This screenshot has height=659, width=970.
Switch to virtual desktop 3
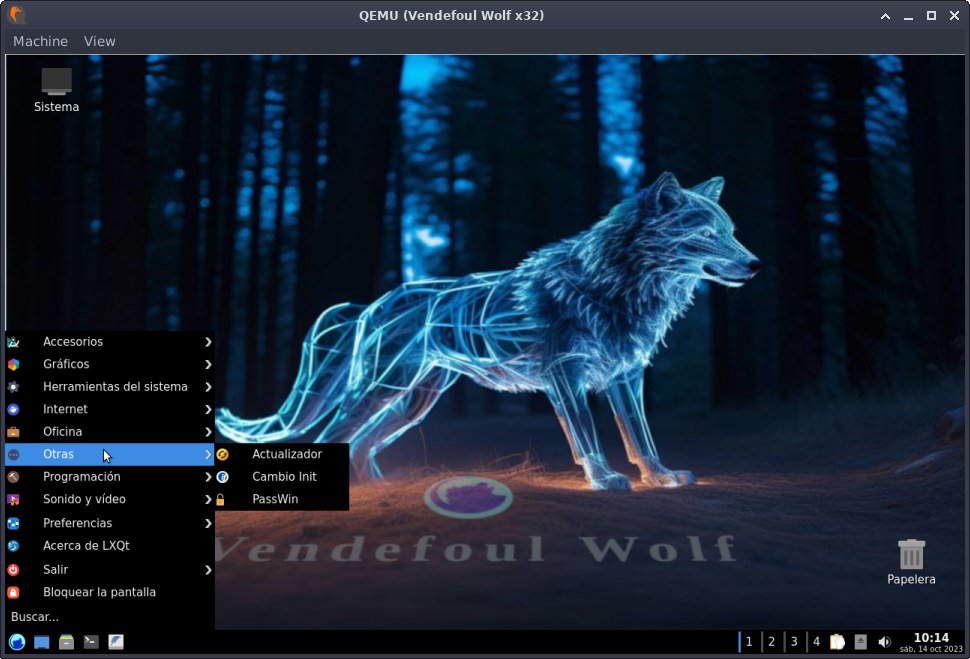794,642
